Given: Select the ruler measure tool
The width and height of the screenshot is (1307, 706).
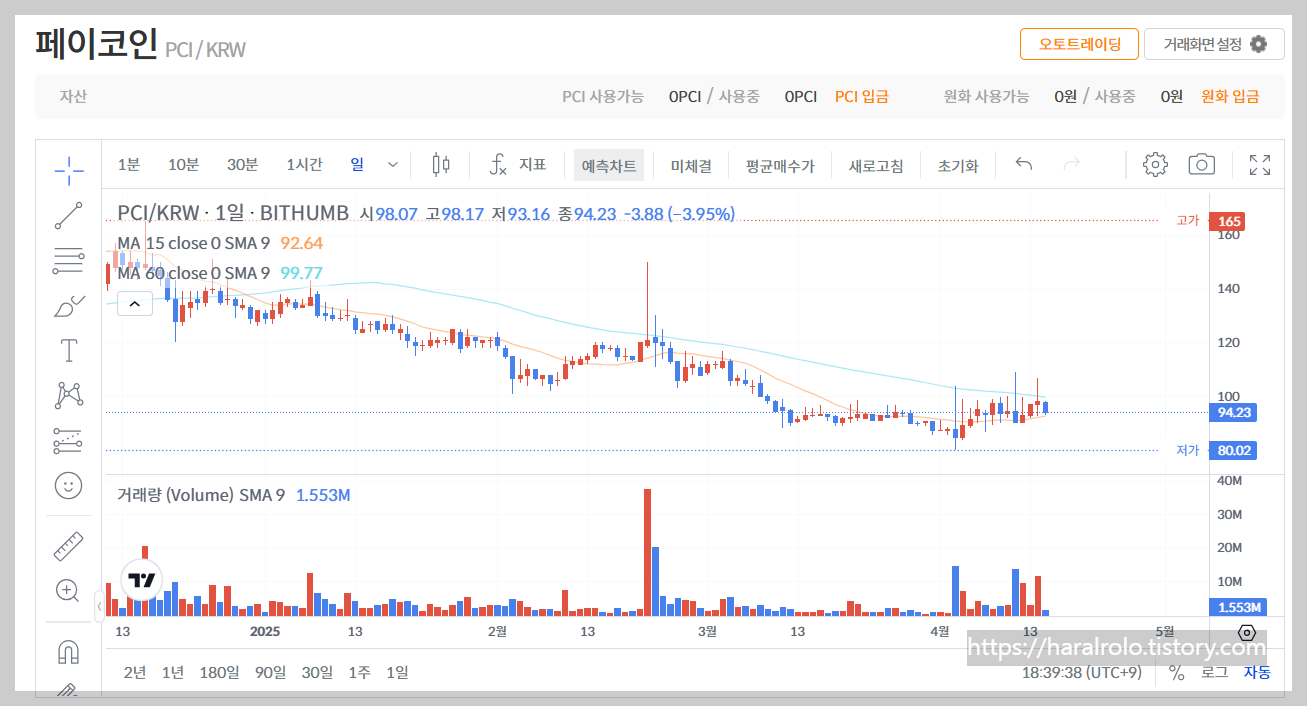Looking at the screenshot, I should pos(68,546).
